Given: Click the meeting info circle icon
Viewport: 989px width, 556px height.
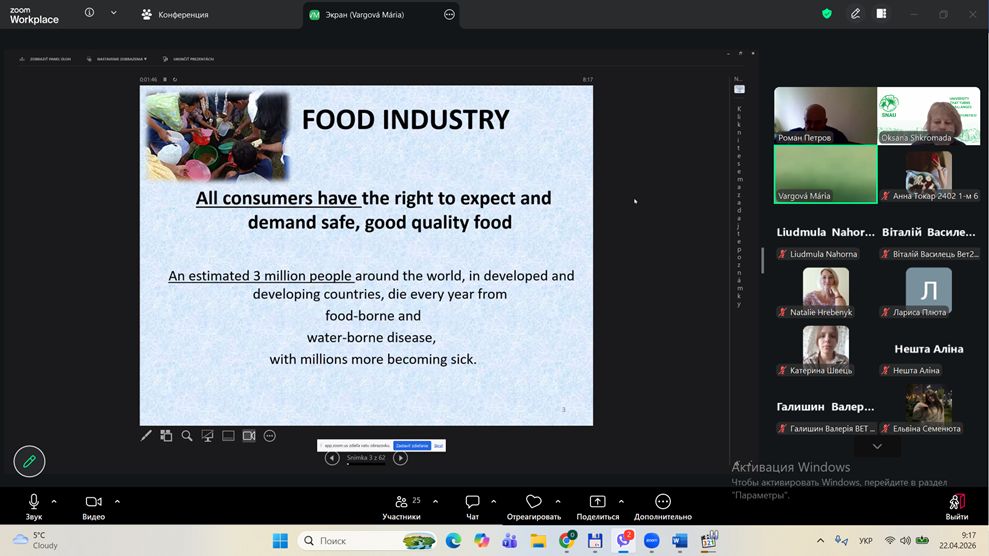Looking at the screenshot, I should coord(90,14).
